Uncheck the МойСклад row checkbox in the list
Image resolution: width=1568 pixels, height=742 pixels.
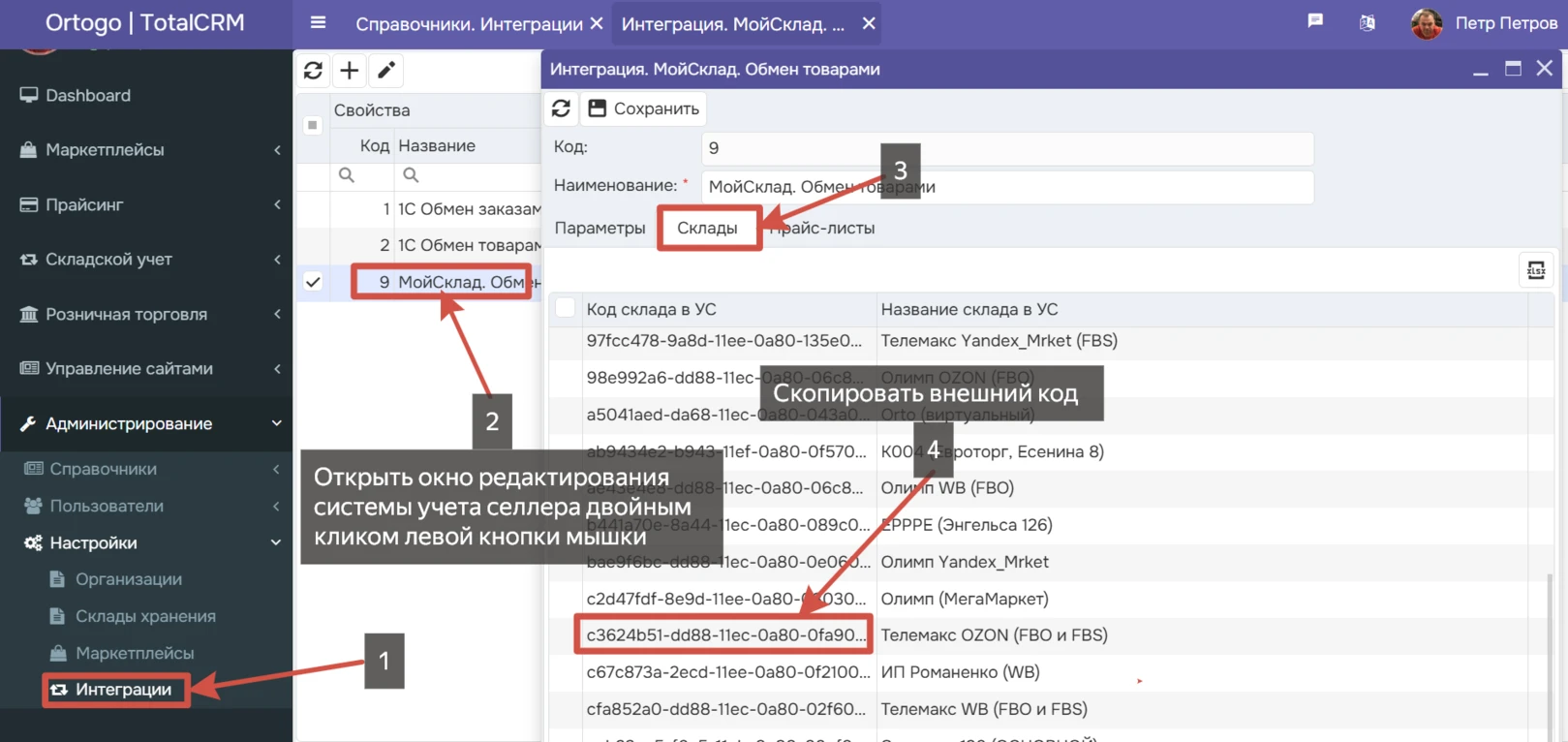click(313, 282)
